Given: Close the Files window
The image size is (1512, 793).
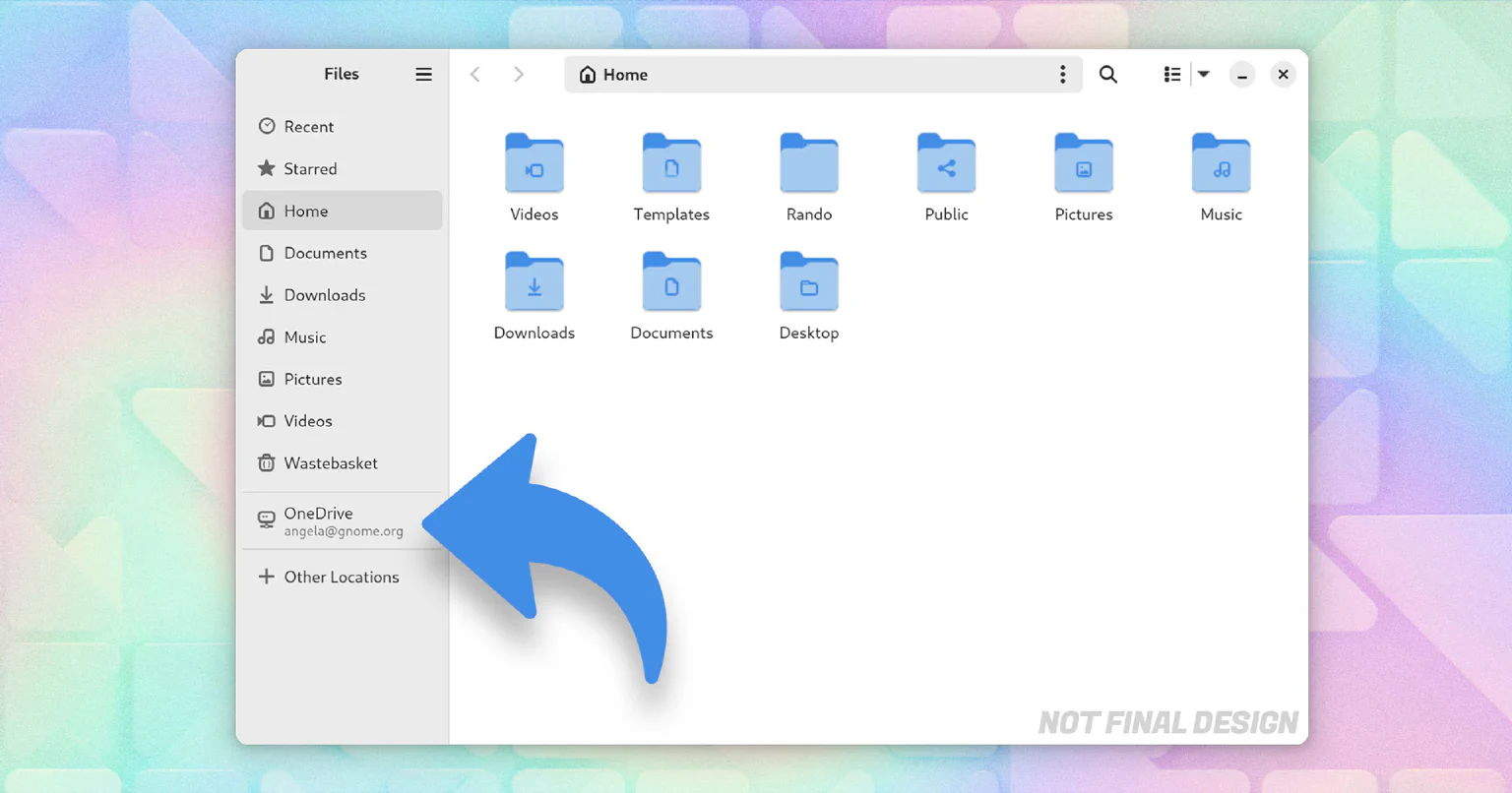Looking at the screenshot, I should click(1283, 75).
